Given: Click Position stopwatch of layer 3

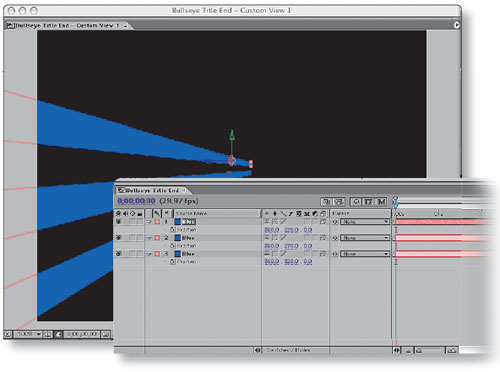Looking at the screenshot, I should pyautogui.click(x=173, y=262).
